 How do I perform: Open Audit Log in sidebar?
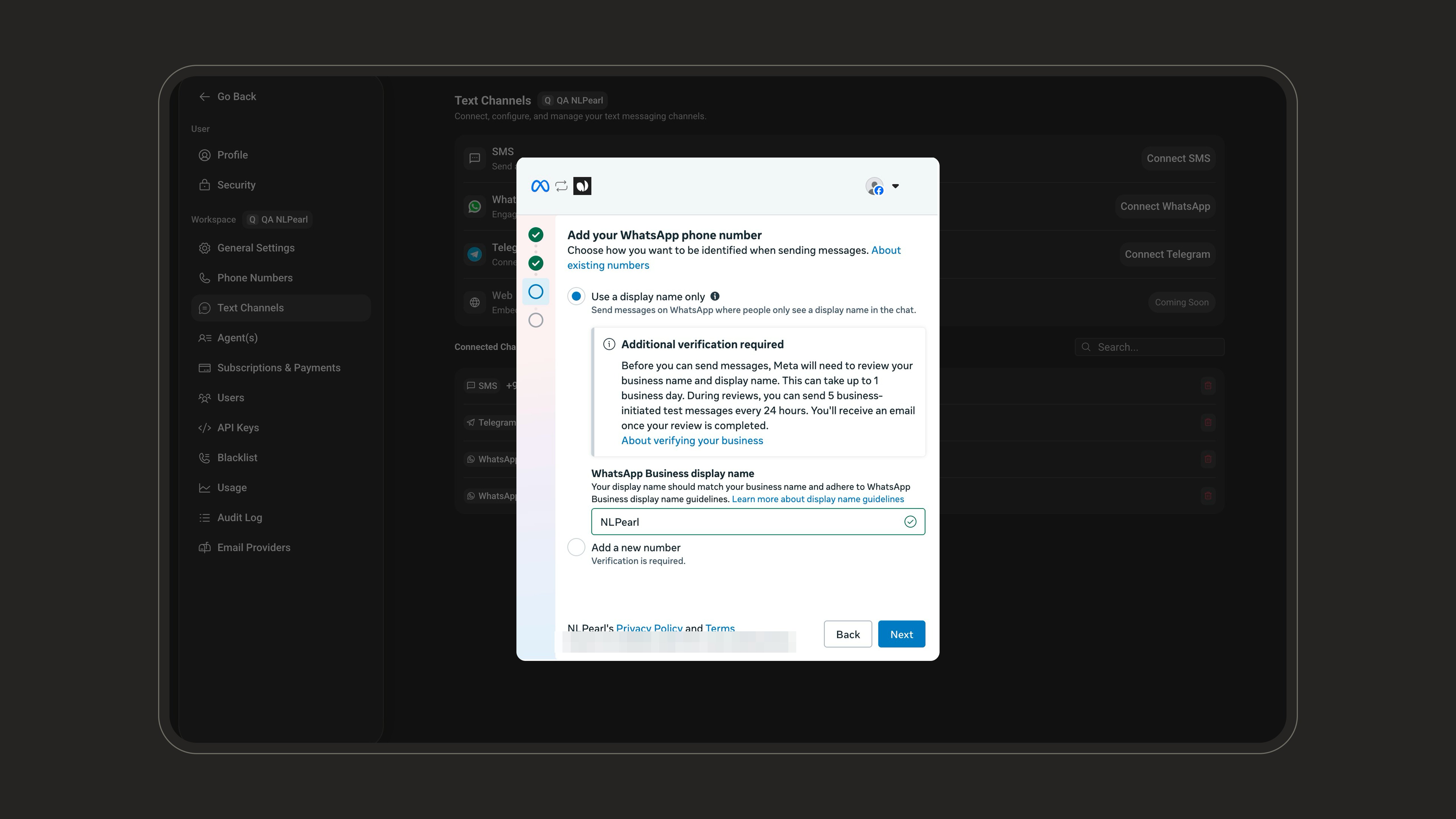coord(281,518)
